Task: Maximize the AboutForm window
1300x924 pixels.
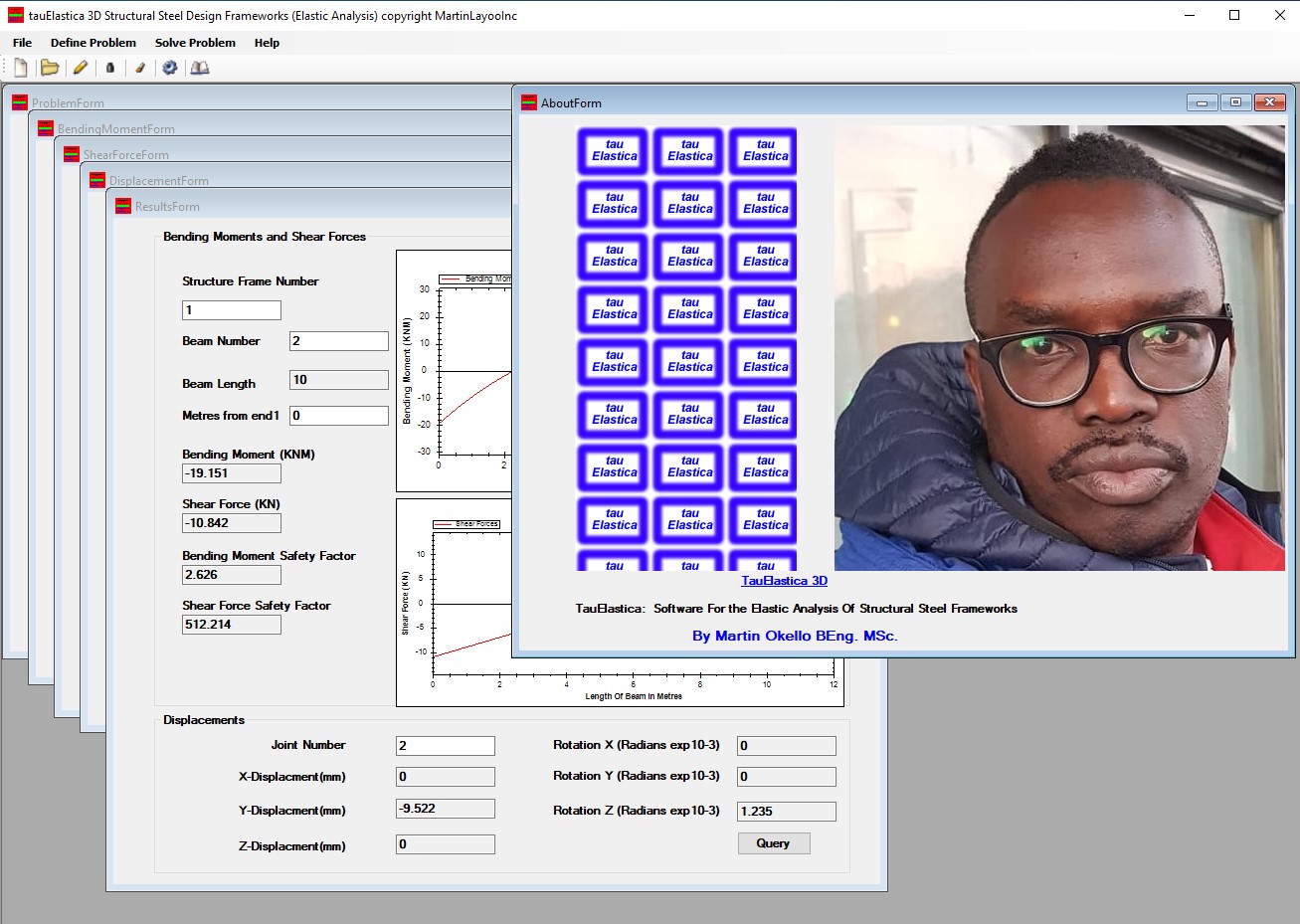Action: coord(1235,102)
